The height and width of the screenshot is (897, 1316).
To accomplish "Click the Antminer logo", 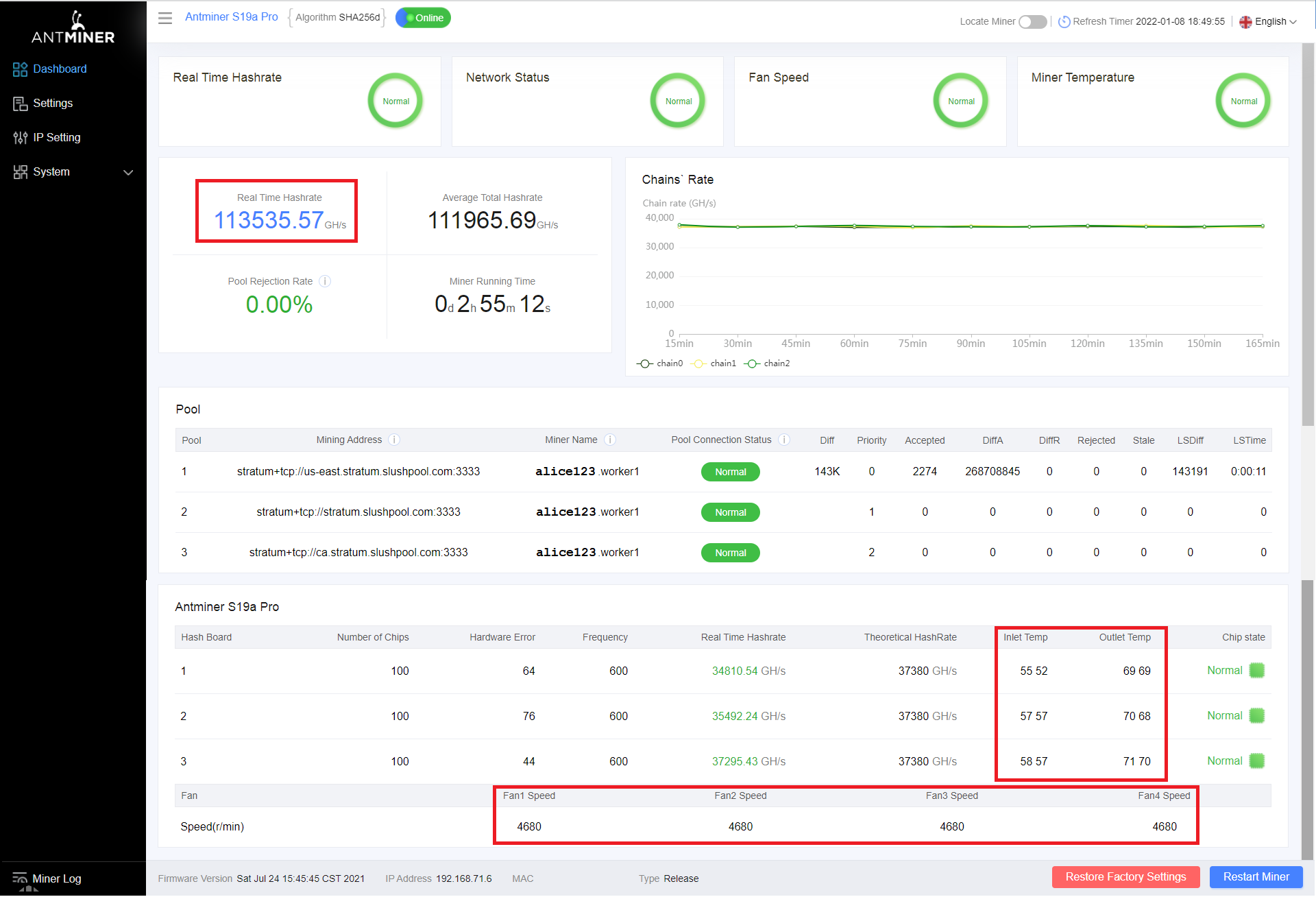I will click(73, 27).
